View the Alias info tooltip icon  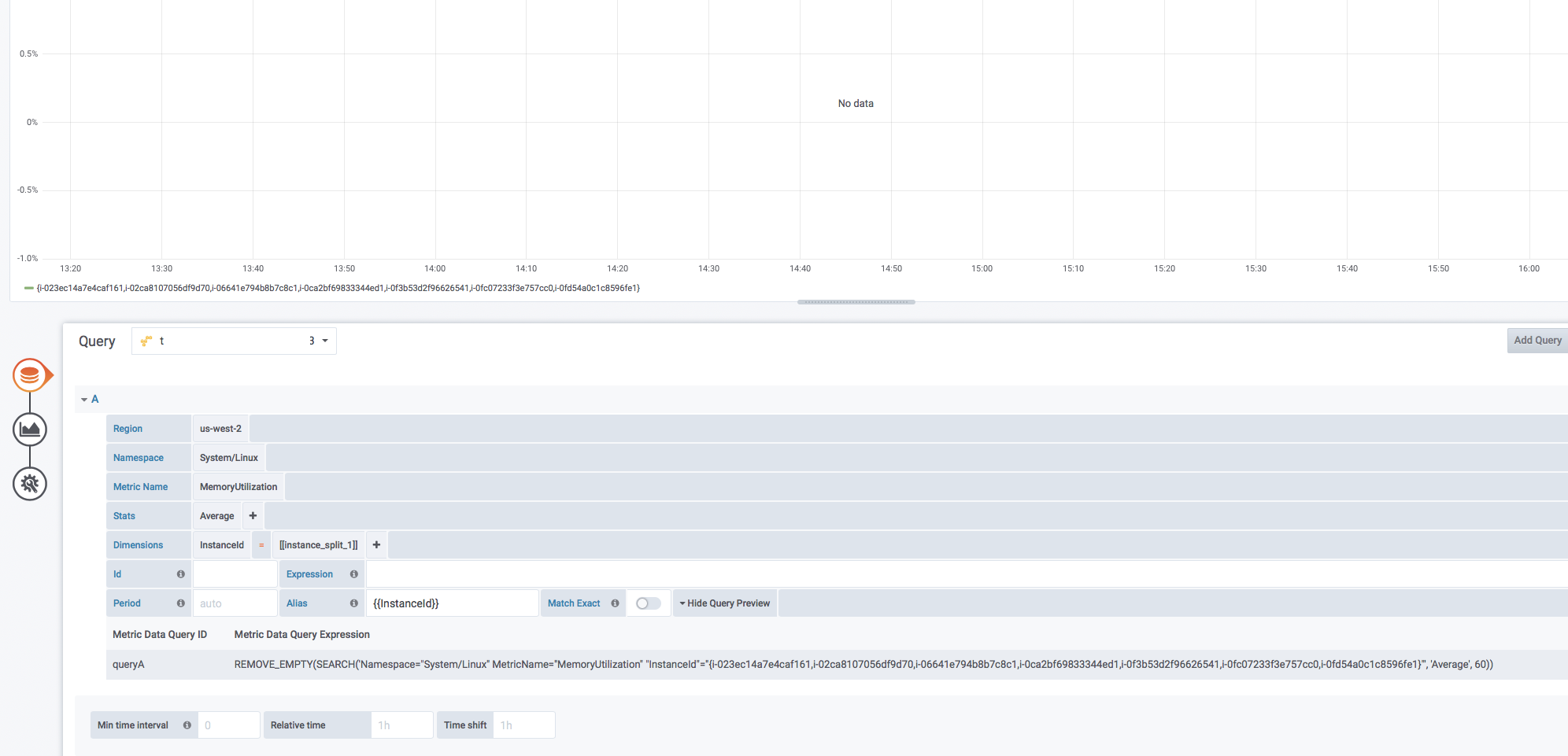[353, 603]
